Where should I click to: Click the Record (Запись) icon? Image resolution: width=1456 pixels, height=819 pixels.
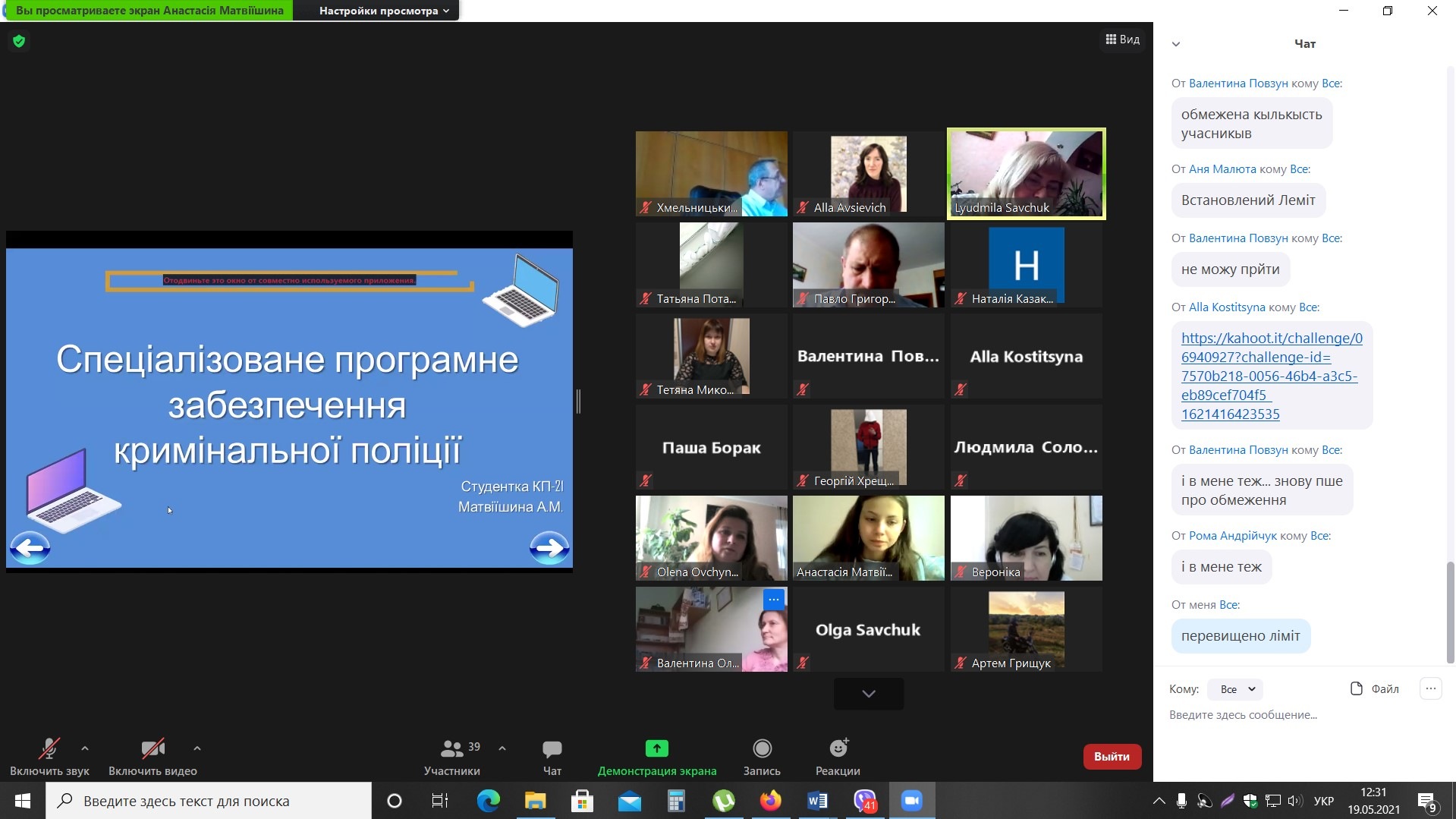click(x=762, y=749)
